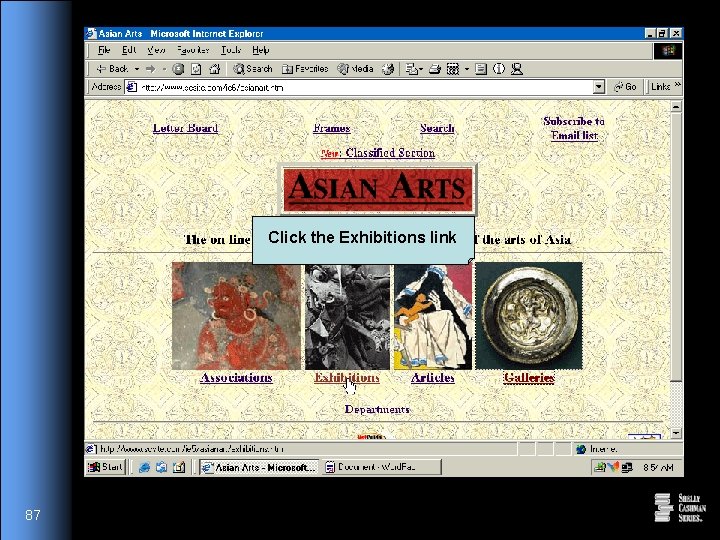Click the Exhibitions link
720x540 pixels.
point(347,377)
